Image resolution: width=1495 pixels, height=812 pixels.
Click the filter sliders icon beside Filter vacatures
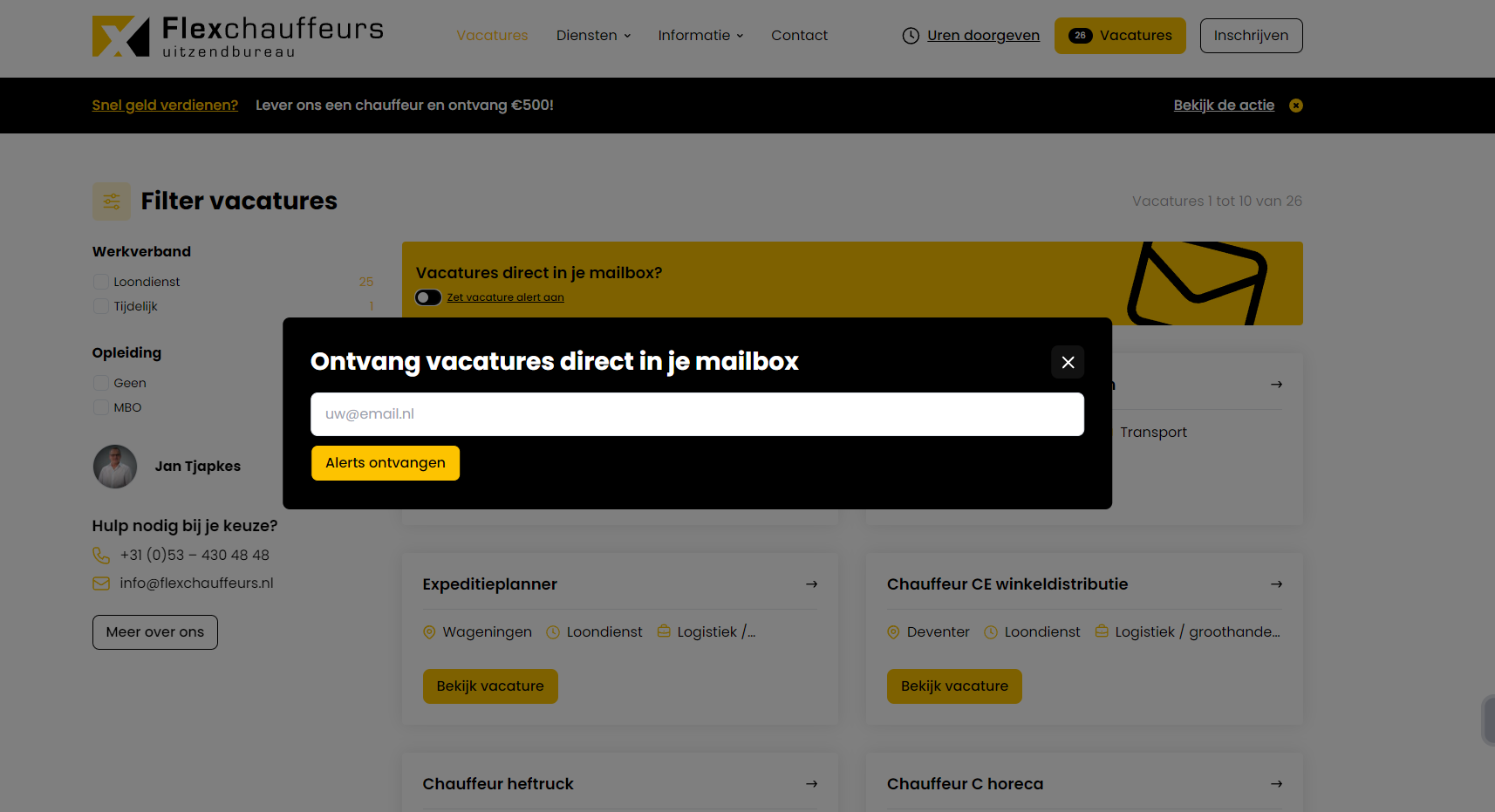tap(111, 201)
